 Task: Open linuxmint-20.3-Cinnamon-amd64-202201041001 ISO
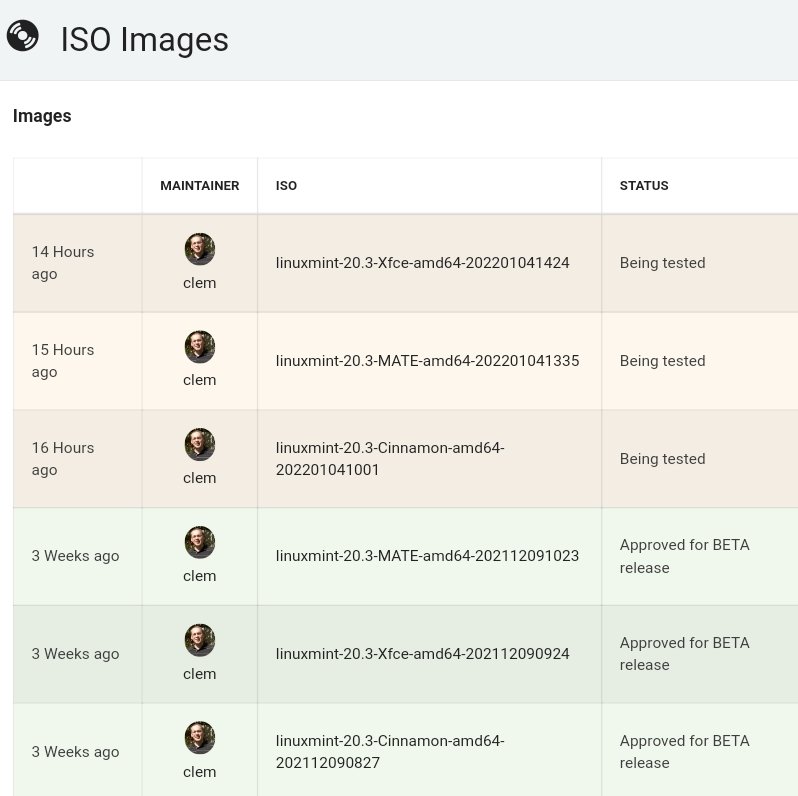pos(390,459)
